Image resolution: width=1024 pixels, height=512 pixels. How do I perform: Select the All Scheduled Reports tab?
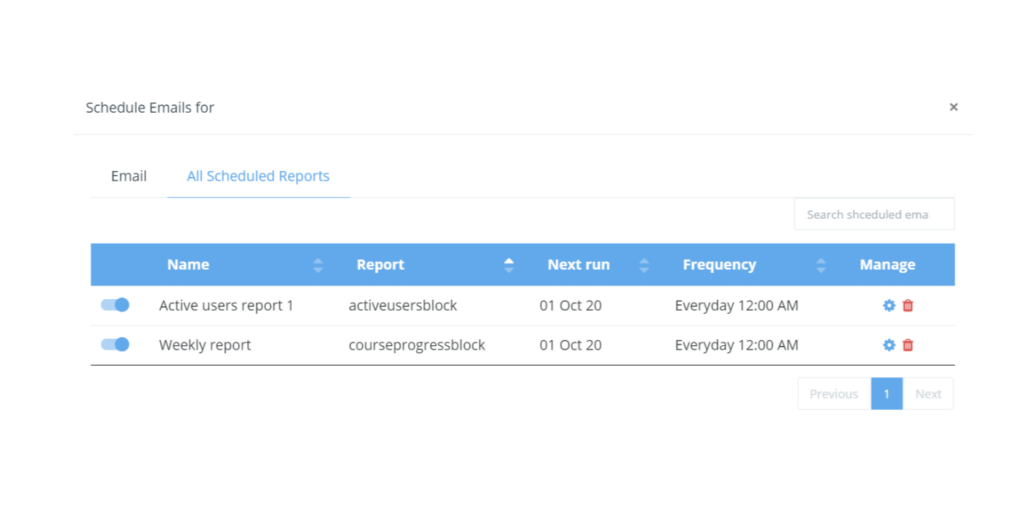258,176
